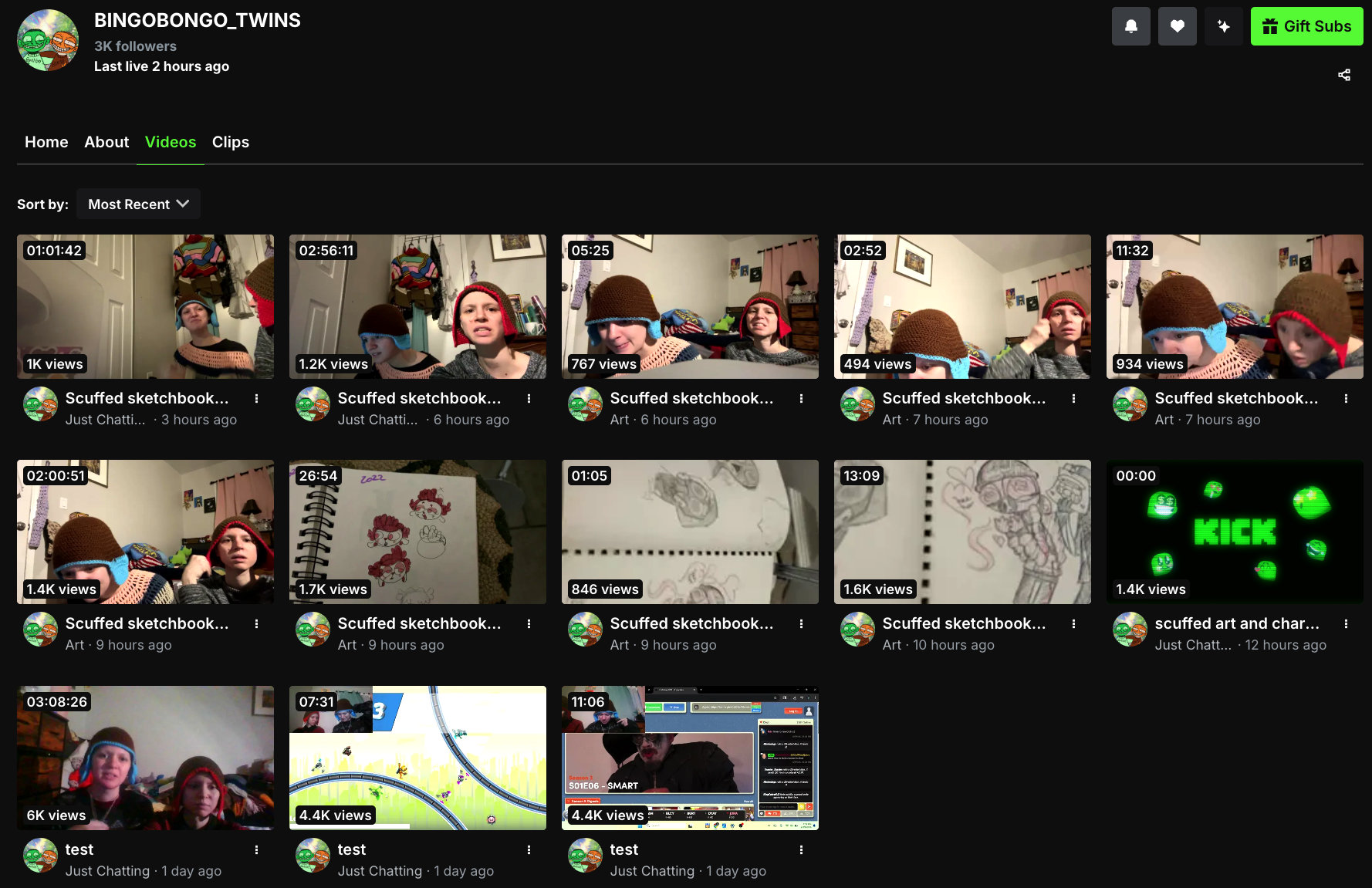
Task: Click the avatar beside the 10 hours ago video
Action: point(858,630)
